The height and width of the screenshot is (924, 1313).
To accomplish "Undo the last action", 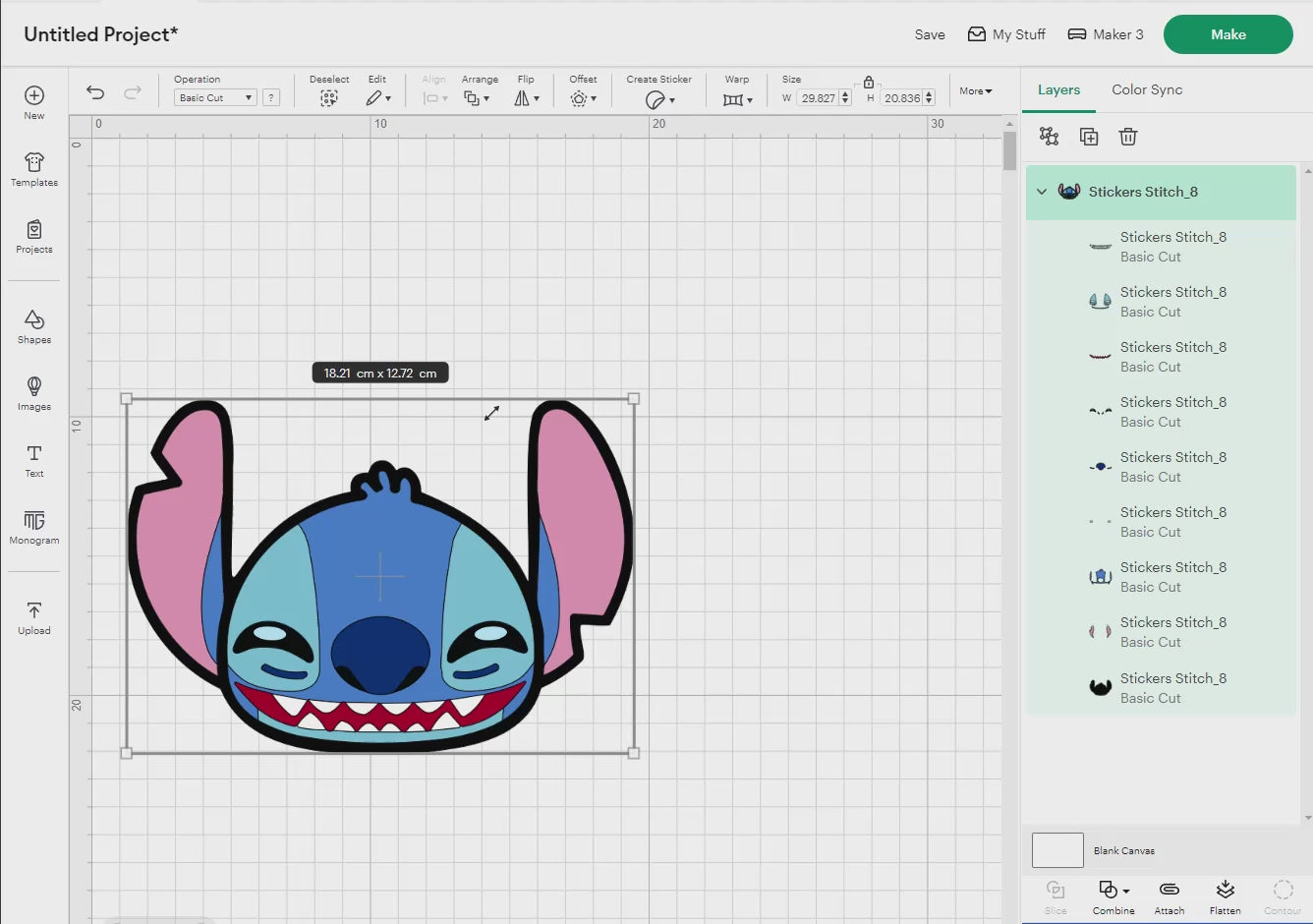I will (95, 92).
